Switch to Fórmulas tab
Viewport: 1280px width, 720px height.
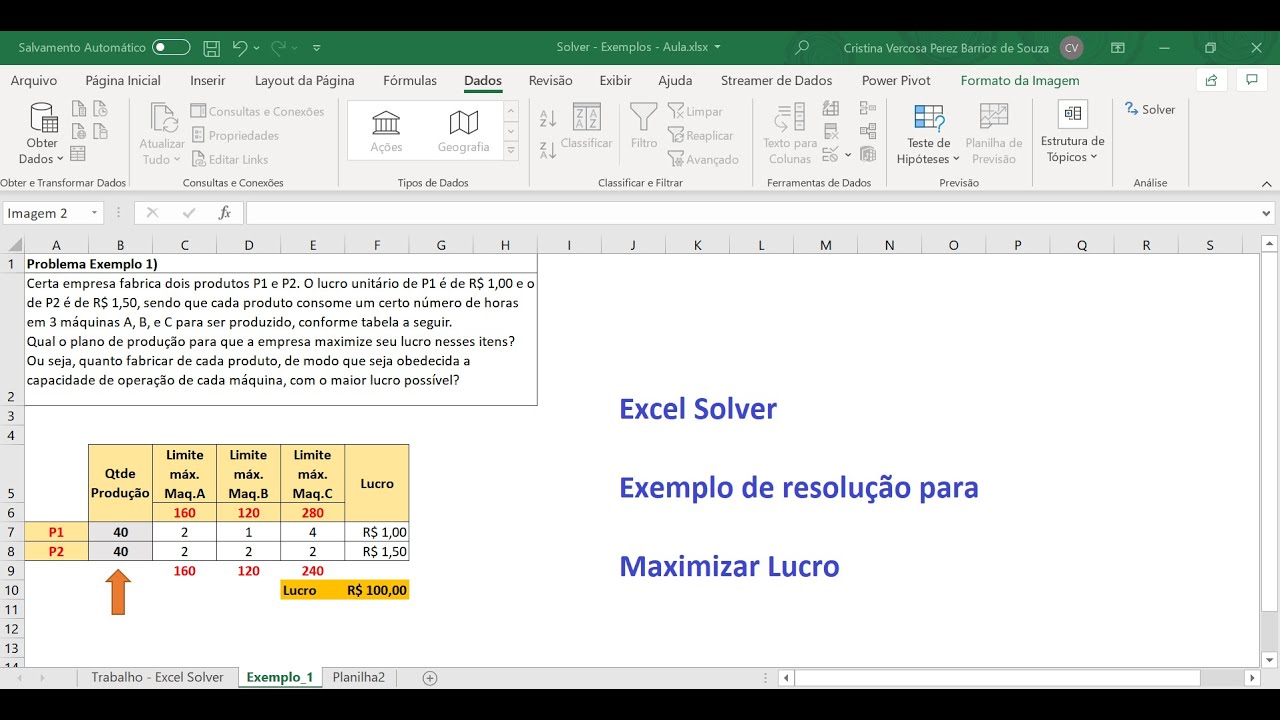coord(410,81)
